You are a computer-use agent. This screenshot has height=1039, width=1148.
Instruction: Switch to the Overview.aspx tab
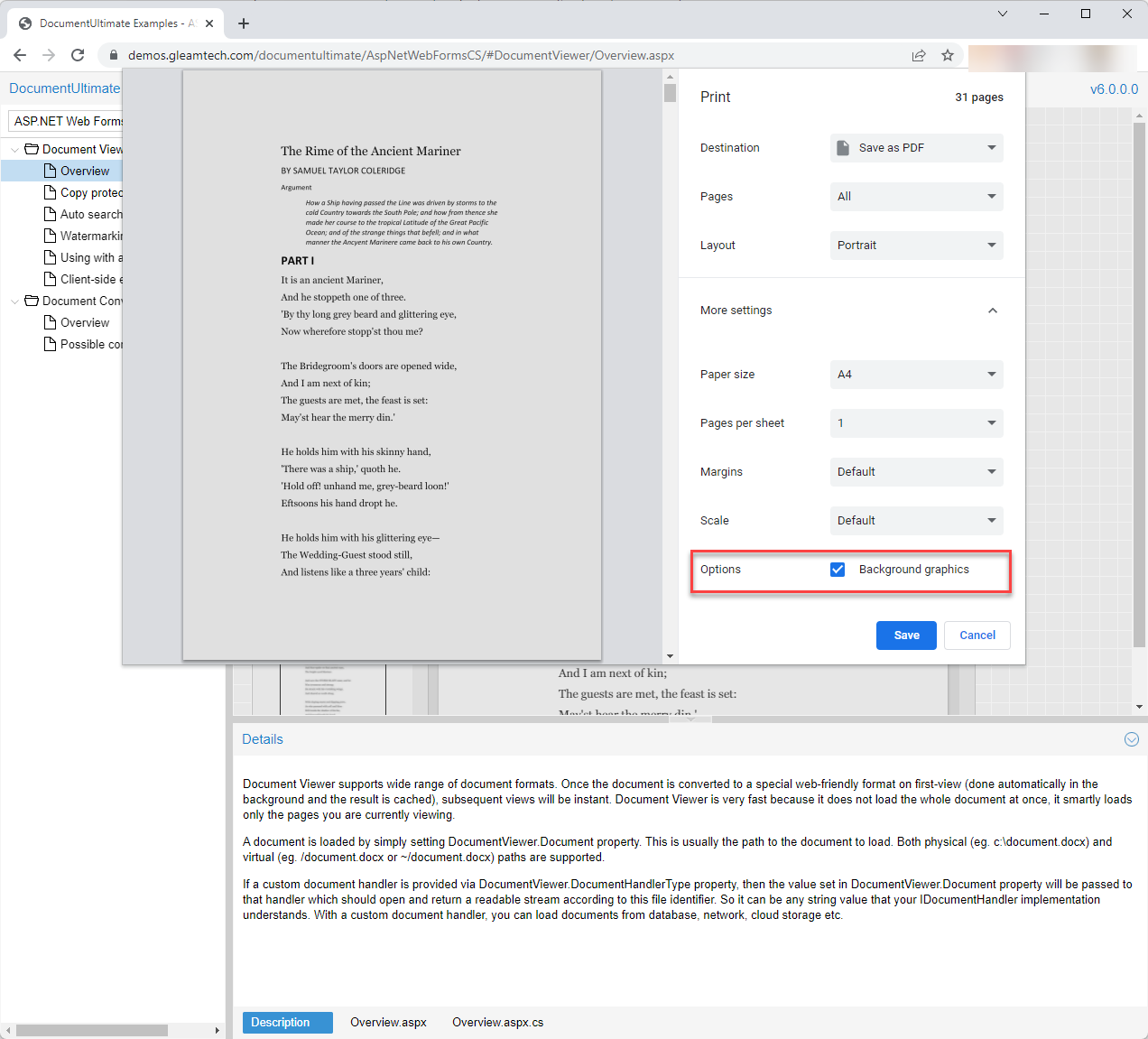point(388,1023)
